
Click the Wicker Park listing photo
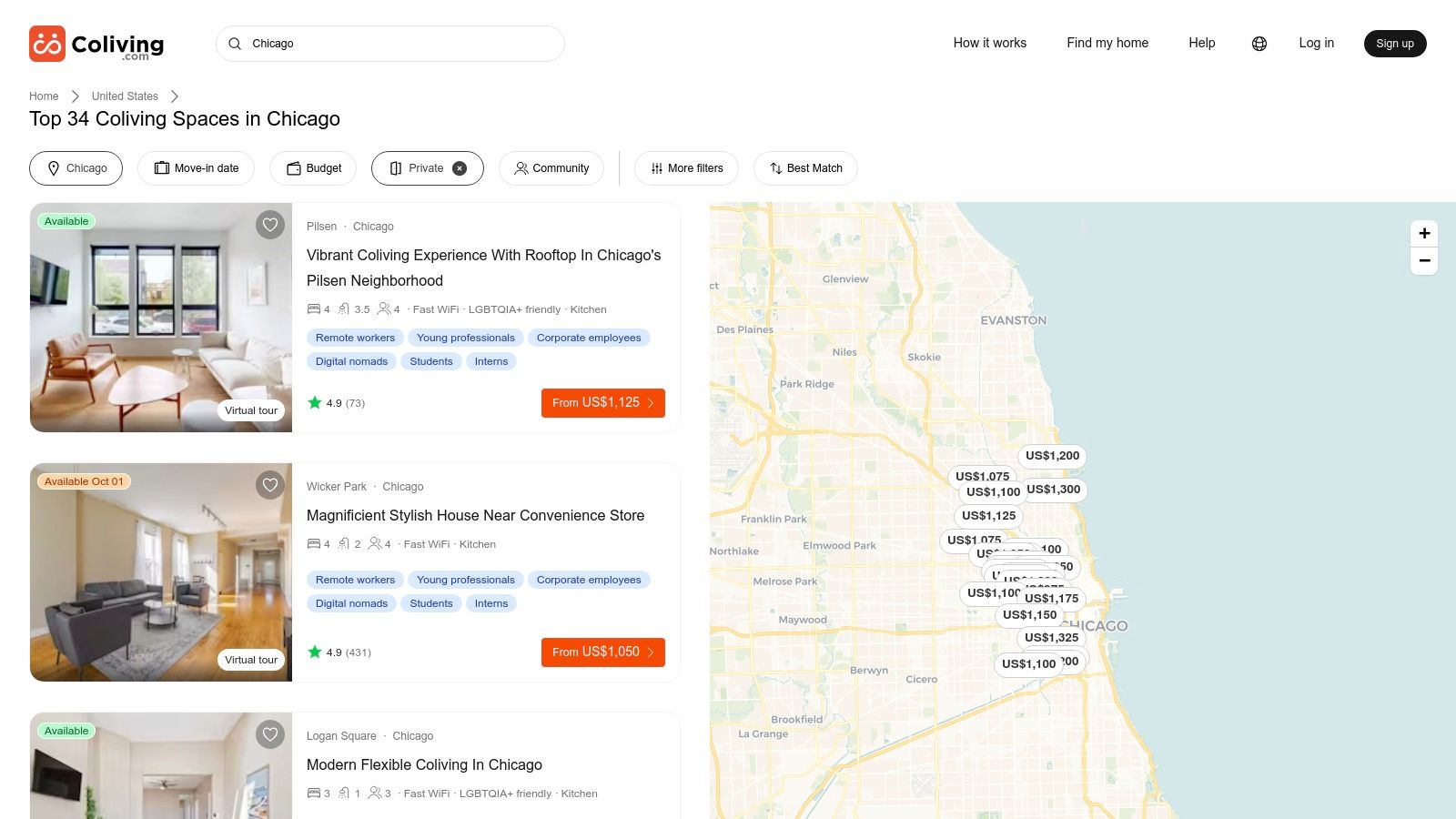click(x=161, y=572)
